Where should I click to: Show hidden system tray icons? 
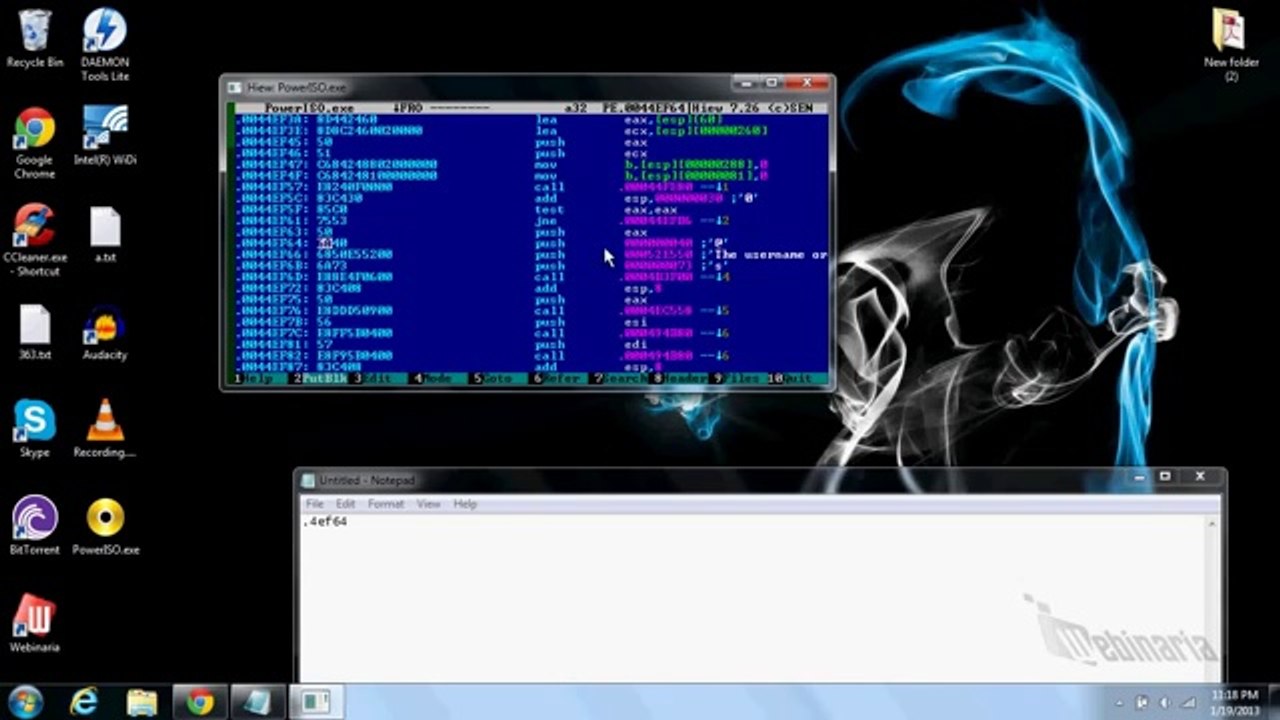click(x=1119, y=703)
